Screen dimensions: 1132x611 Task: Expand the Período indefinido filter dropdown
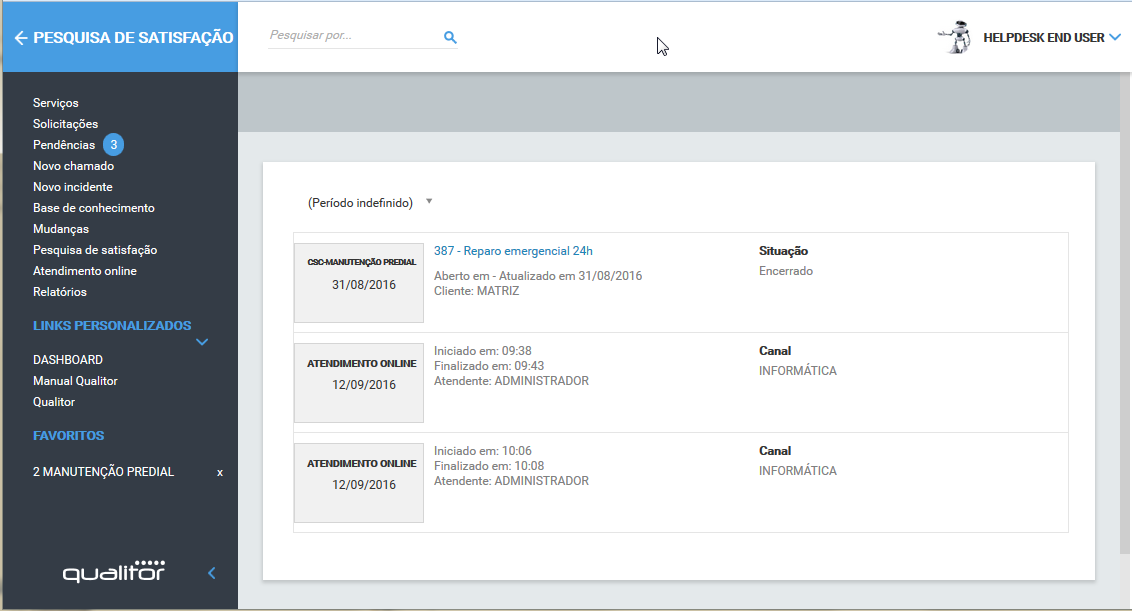coord(429,201)
